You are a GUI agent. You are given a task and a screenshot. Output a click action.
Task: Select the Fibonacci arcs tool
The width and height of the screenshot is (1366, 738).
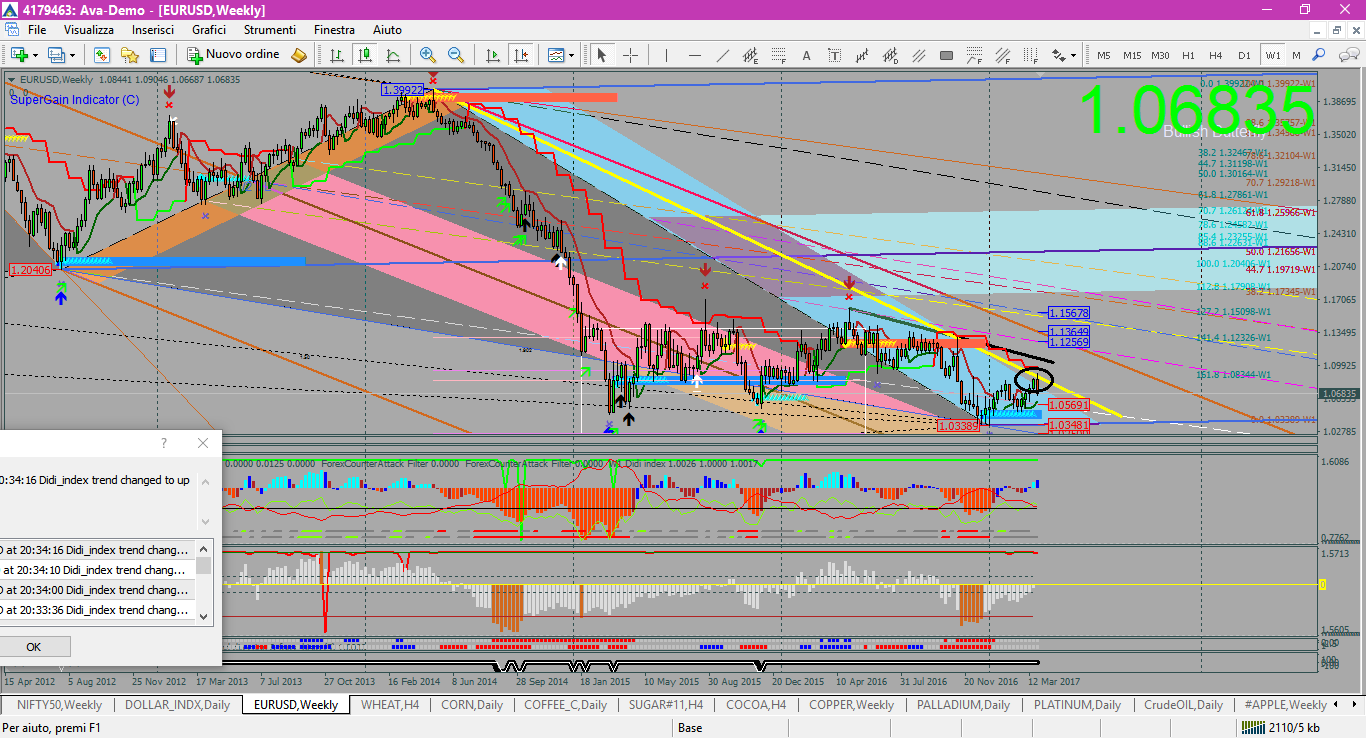[x=974, y=55]
